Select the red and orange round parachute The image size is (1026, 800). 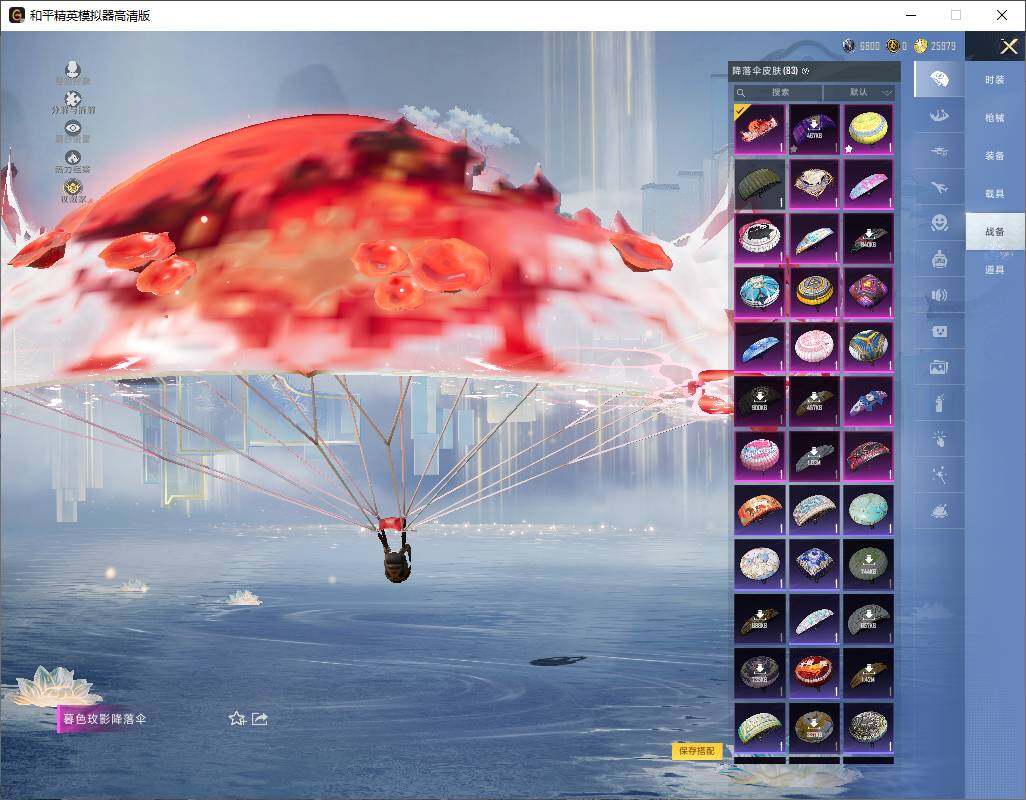(x=813, y=673)
